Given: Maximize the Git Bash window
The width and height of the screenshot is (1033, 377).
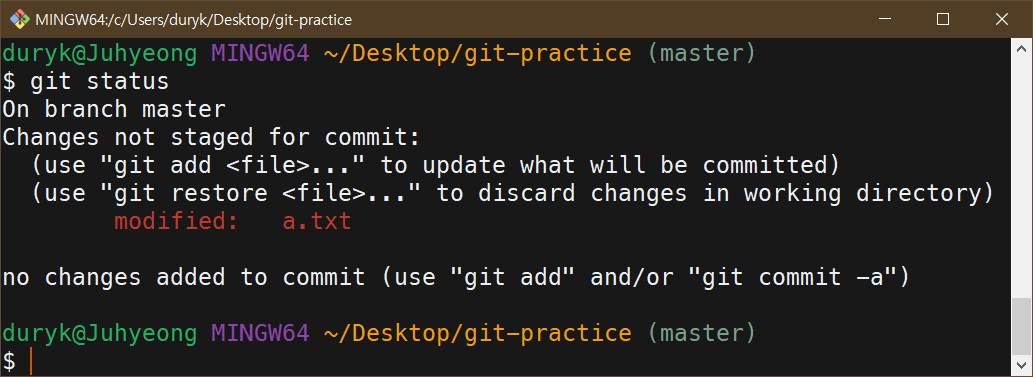Looking at the screenshot, I should (943, 19).
